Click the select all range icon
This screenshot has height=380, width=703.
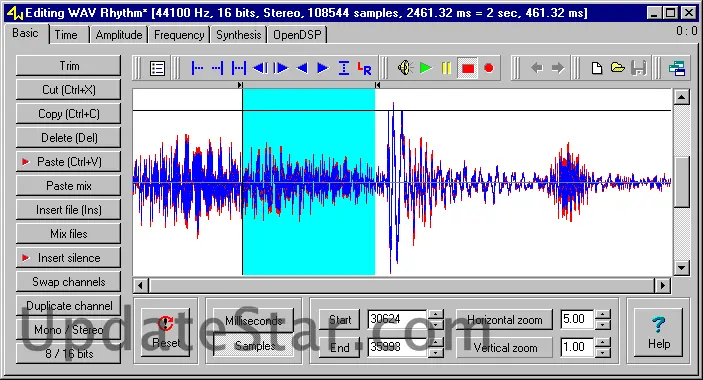point(239,68)
